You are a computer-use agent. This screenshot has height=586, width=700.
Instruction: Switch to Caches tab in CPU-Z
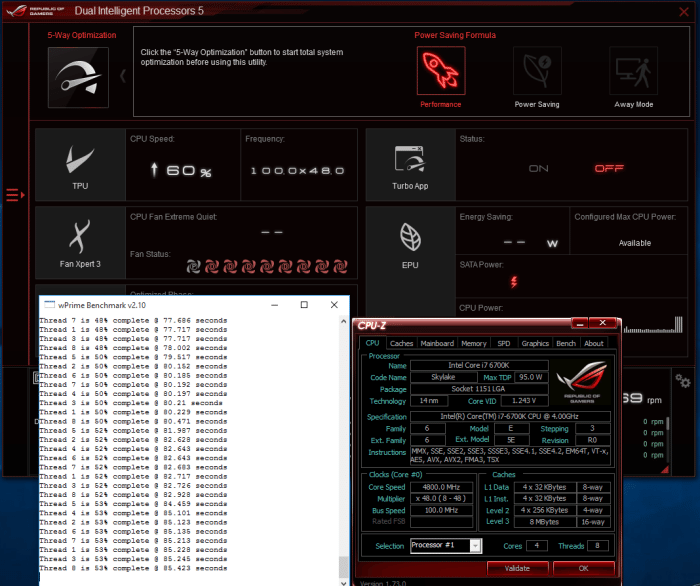click(401, 343)
